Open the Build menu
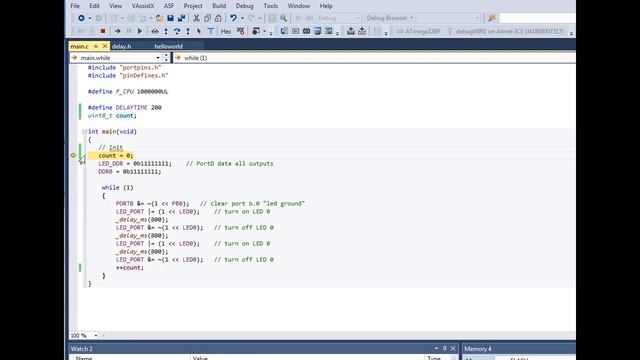640x360 pixels. (219, 6)
